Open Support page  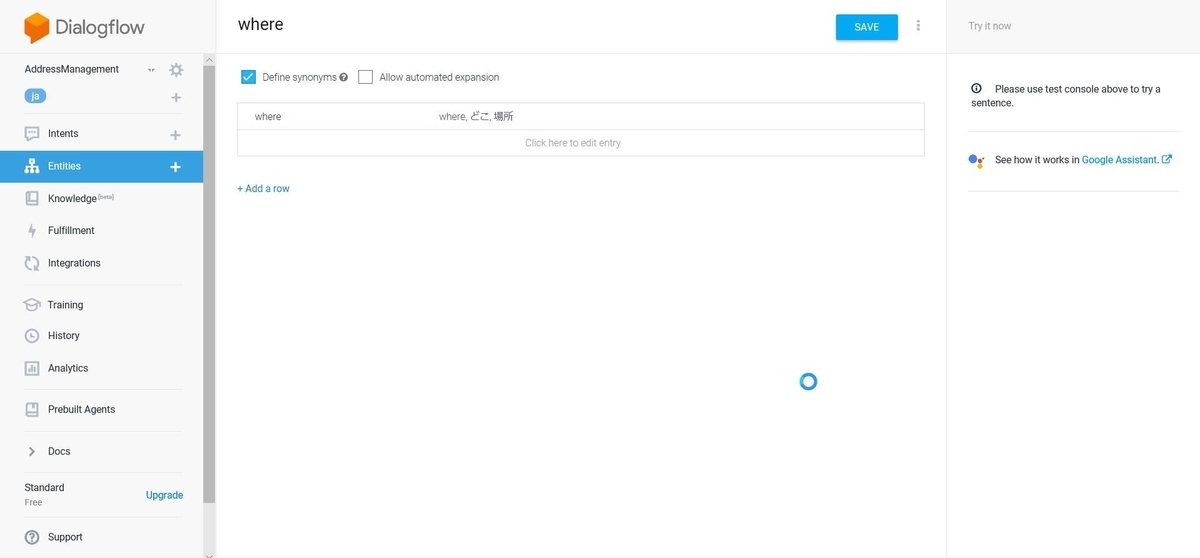[x=65, y=537]
